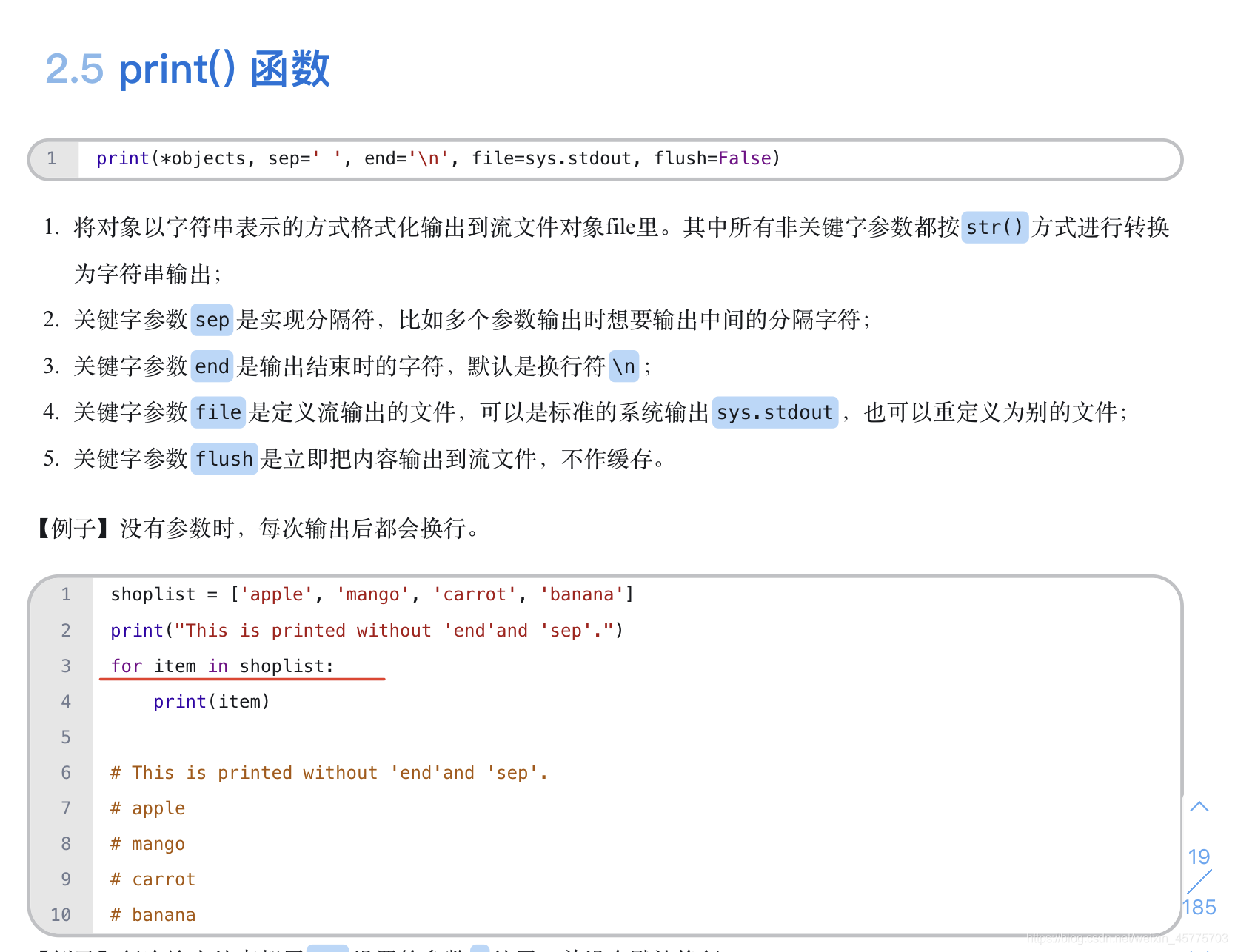Click the comment line '# banana'
This screenshot has width=1235, height=952.
(x=153, y=915)
